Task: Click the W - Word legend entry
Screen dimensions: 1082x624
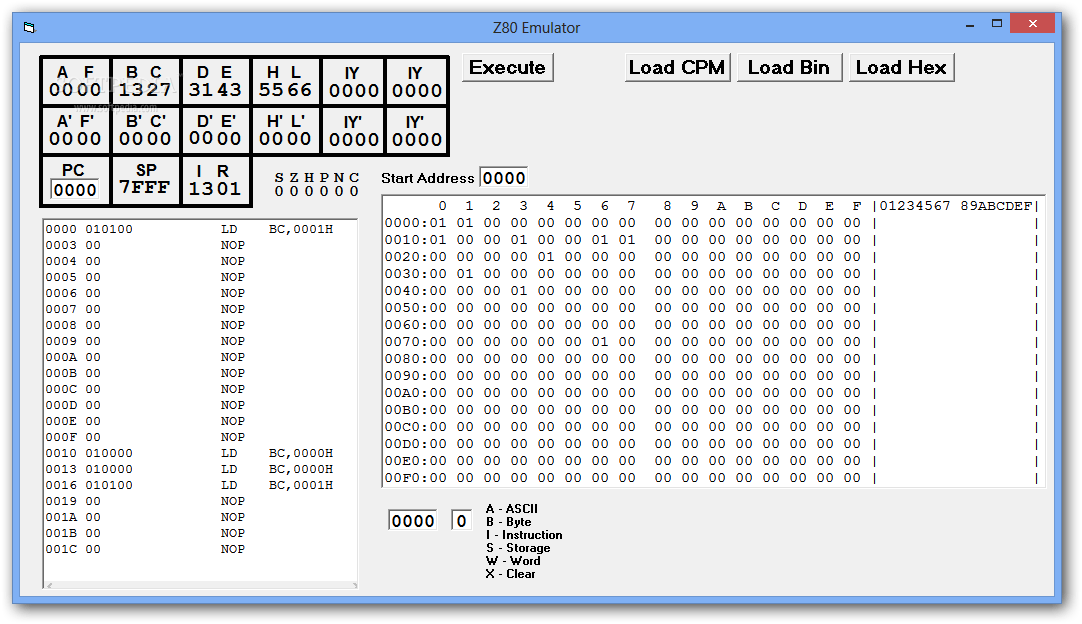Action: point(513,561)
